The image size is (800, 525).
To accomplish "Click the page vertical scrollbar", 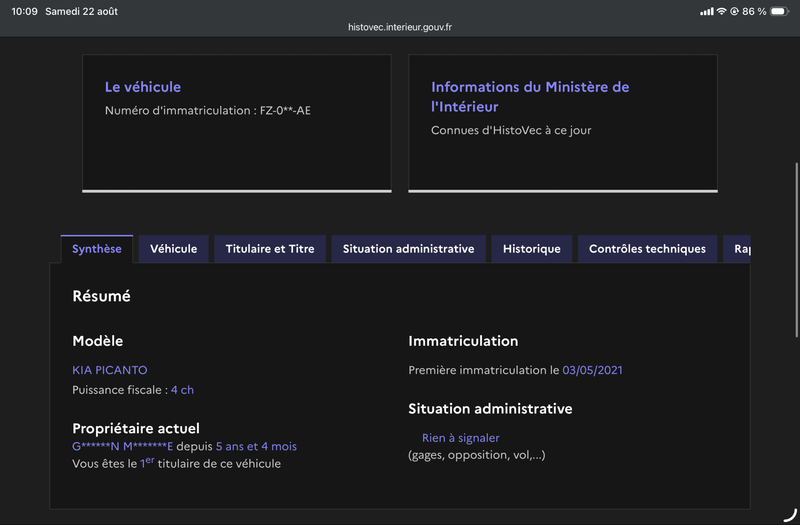I will point(796,250).
